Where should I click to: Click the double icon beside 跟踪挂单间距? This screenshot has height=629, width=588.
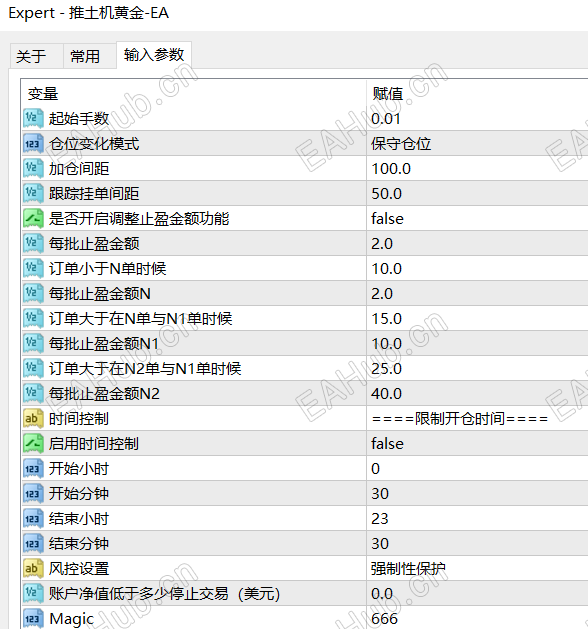click(33, 194)
